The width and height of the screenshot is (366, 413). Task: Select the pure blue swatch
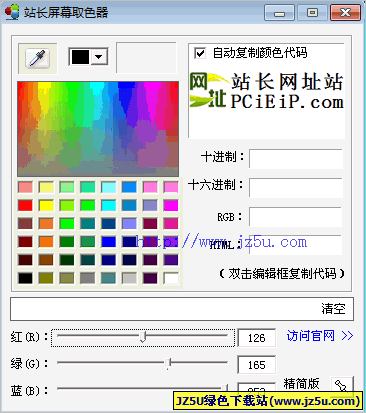(x=108, y=242)
